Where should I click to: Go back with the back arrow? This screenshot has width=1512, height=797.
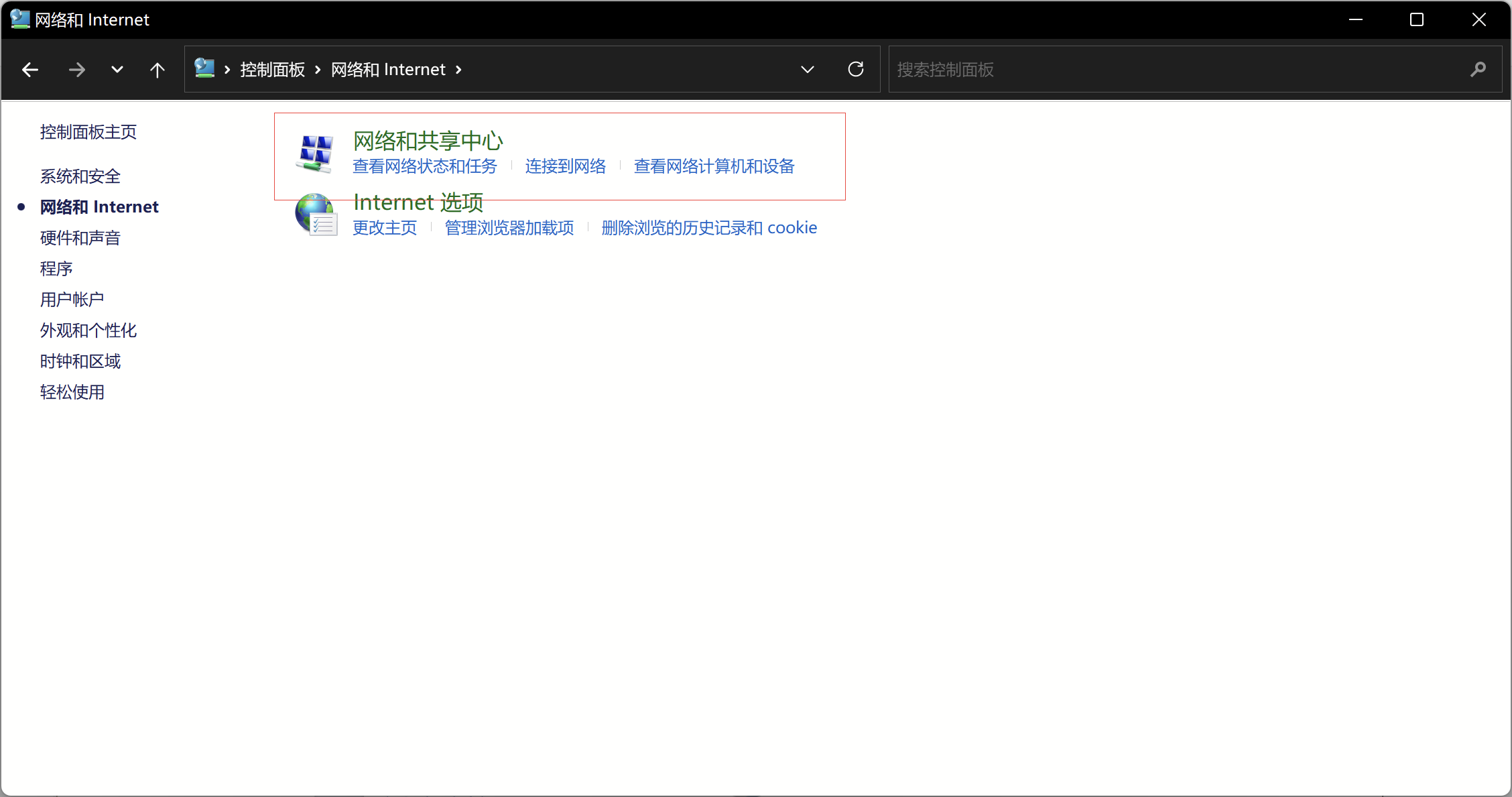point(30,70)
